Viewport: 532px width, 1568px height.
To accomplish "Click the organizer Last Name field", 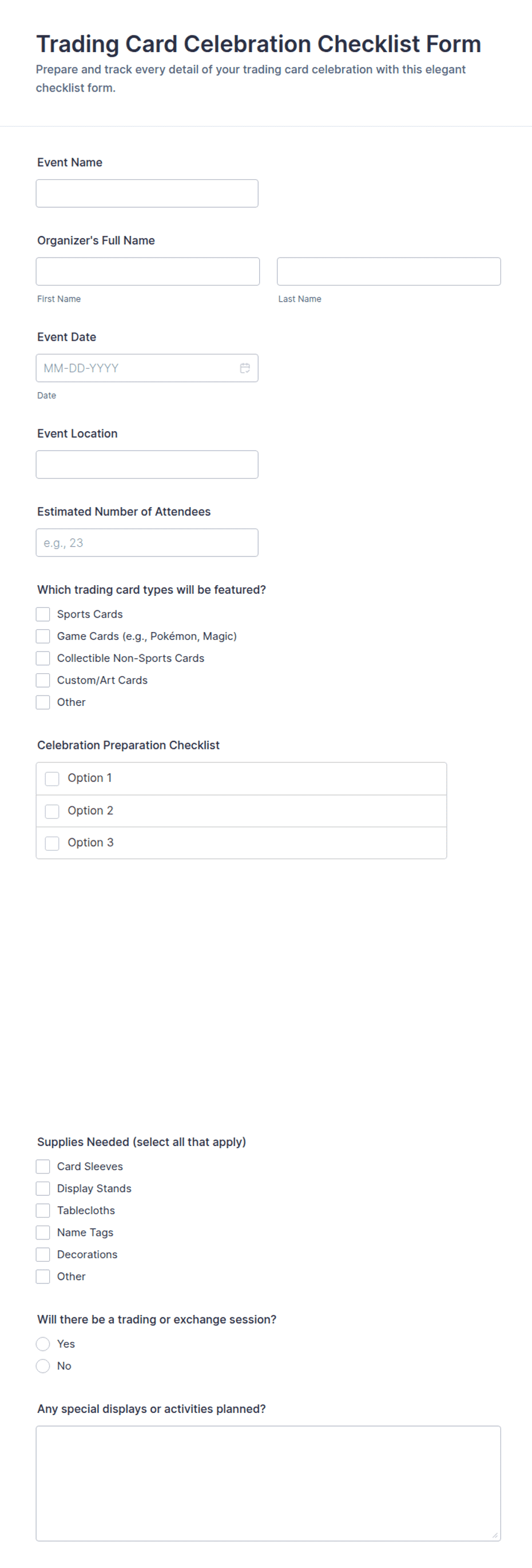I will click(x=389, y=271).
